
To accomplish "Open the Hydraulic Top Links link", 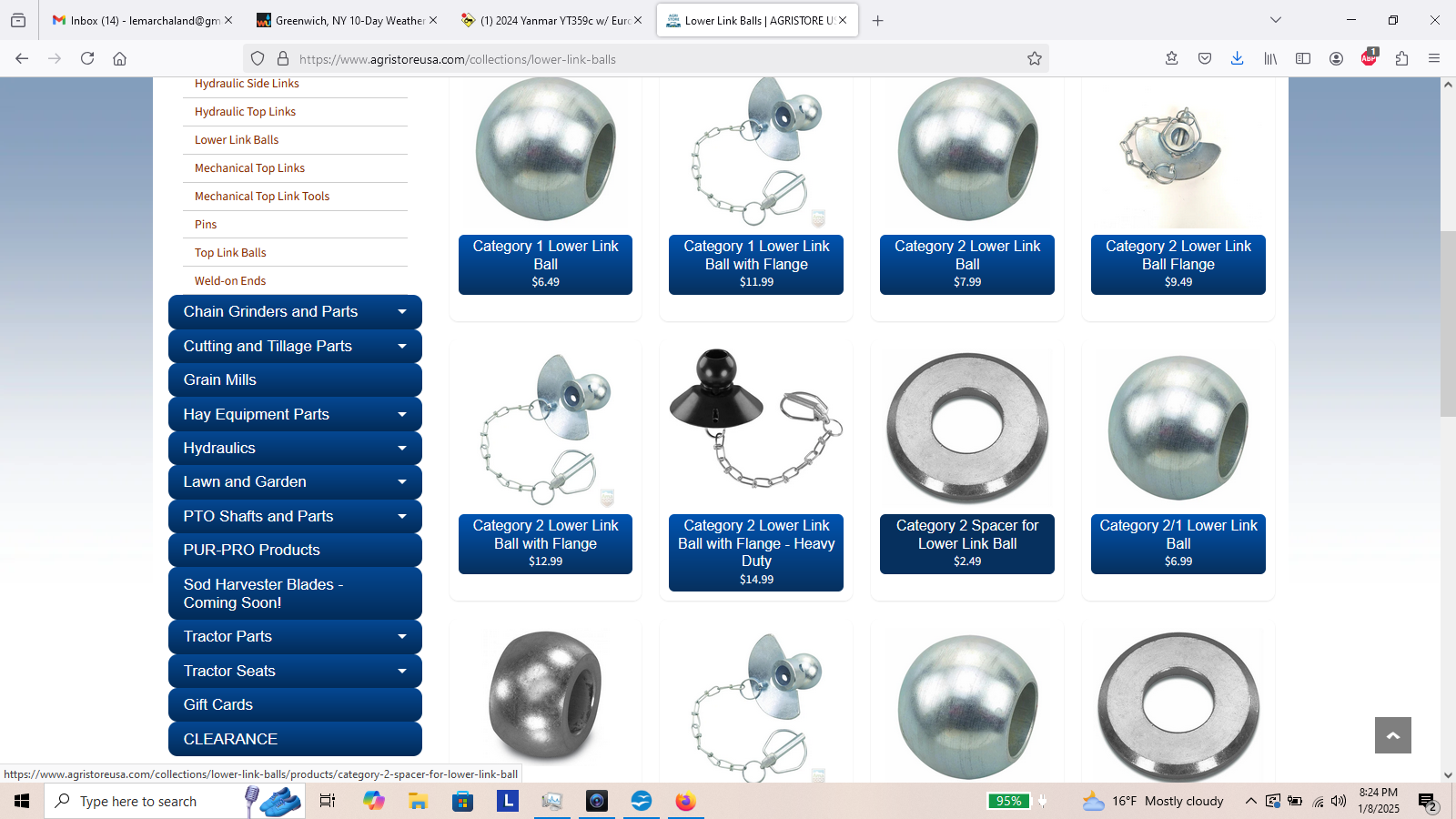I will tap(245, 112).
